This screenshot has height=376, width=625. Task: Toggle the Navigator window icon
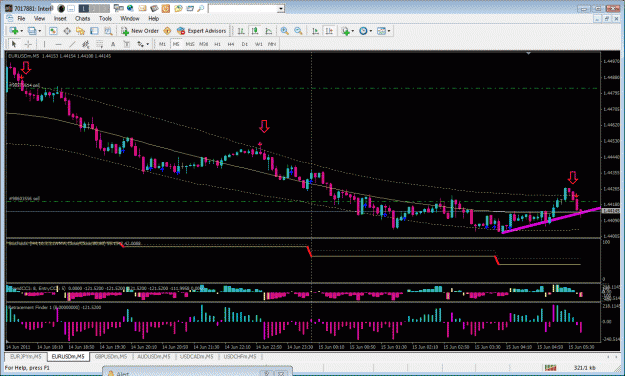(x=81, y=31)
